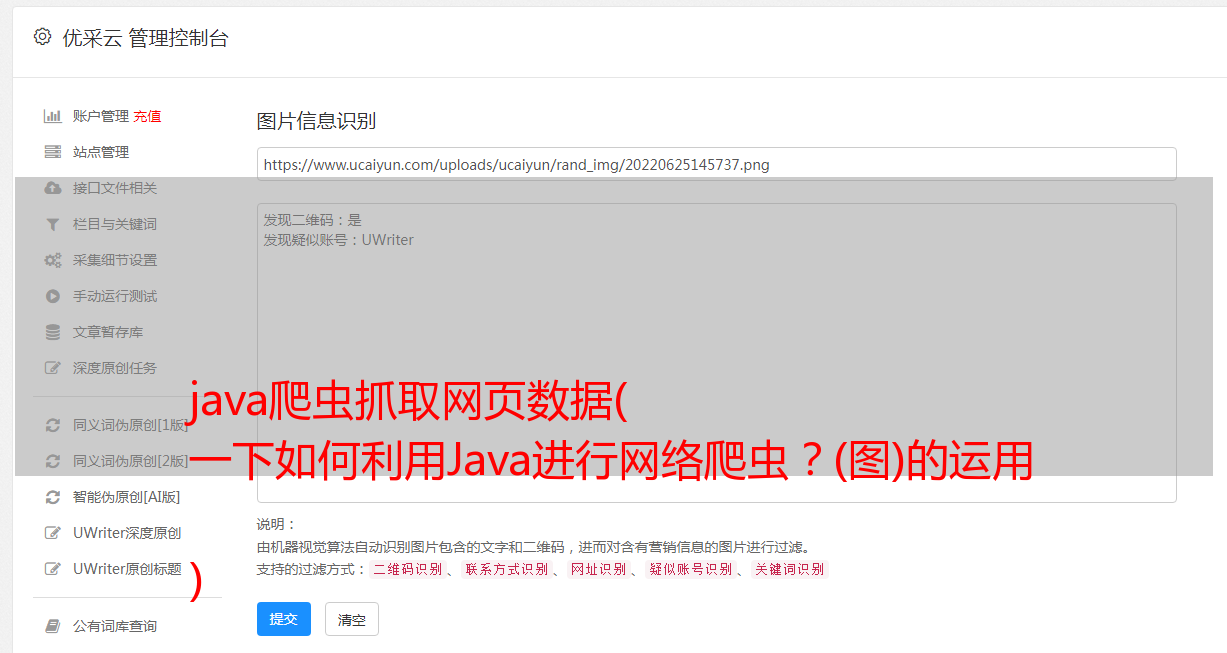Click the 网址识别 filter tag

pyautogui.click(x=598, y=569)
